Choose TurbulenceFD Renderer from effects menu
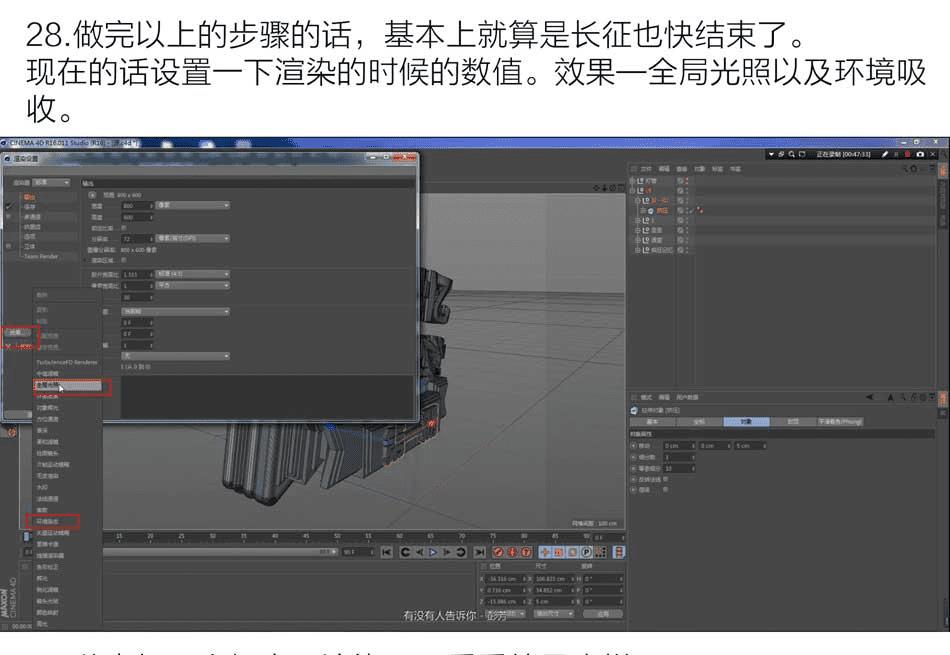The width and height of the screenshot is (950, 655). pos(67,362)
